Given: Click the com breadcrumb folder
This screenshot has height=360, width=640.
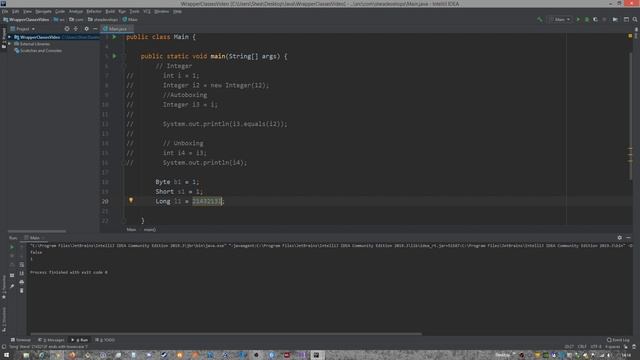Looking at the screenshot, I should (x=77, y=20).
